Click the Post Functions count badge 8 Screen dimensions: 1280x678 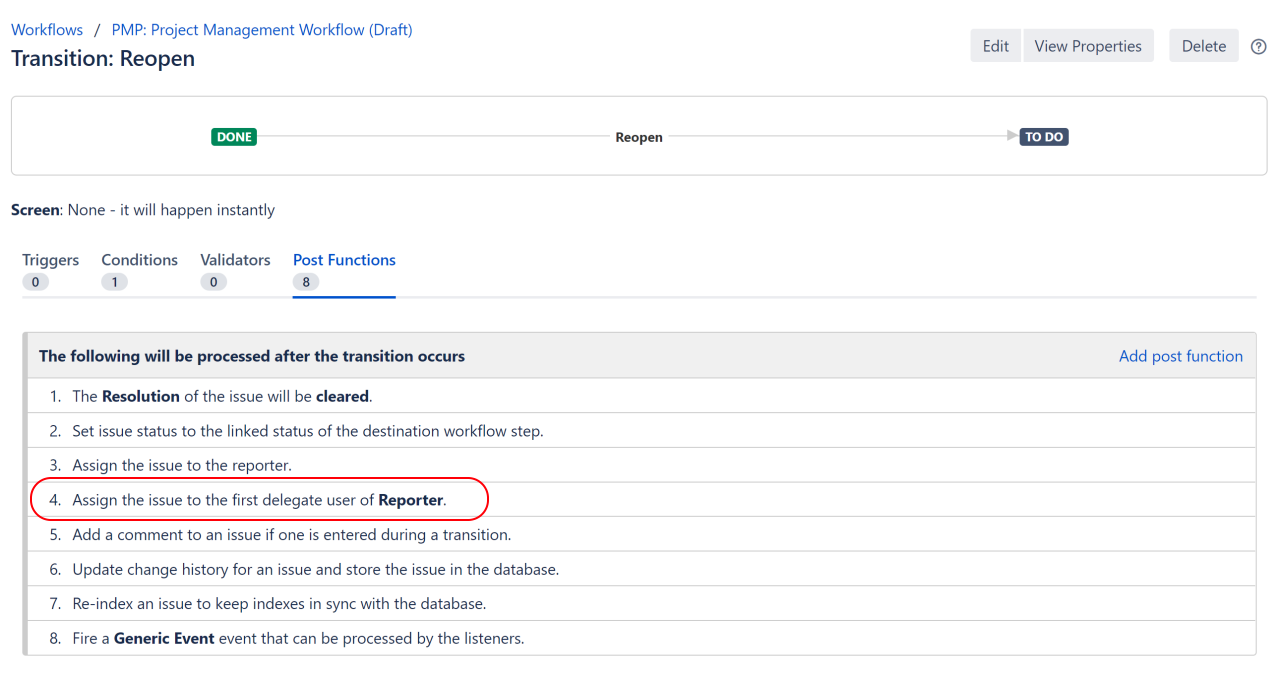click(305, 282)
